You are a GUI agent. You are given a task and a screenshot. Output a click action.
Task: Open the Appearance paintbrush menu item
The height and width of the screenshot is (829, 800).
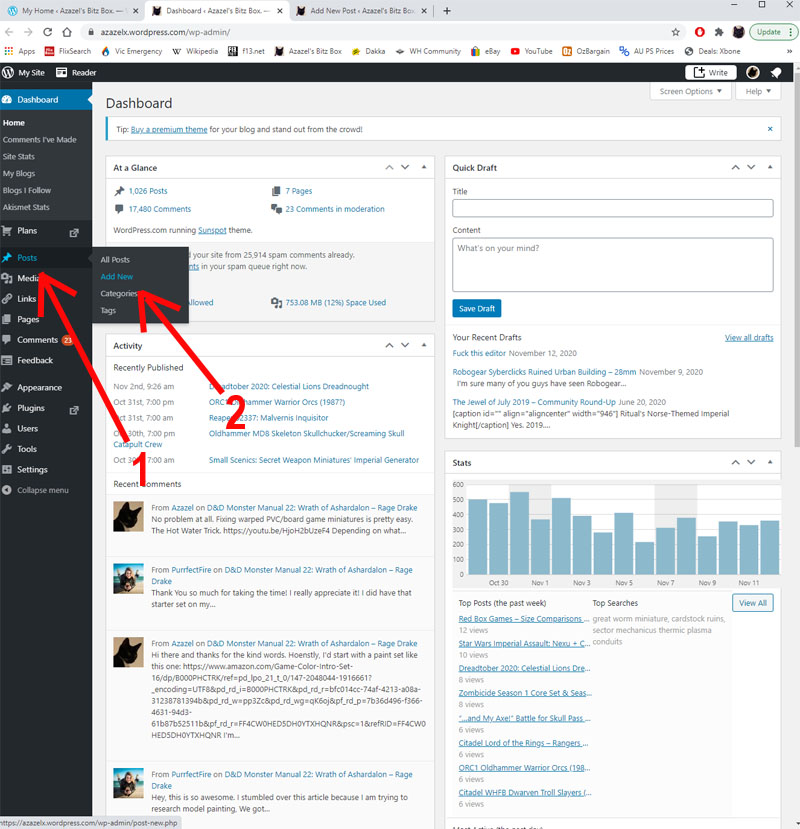click(8, 388)
